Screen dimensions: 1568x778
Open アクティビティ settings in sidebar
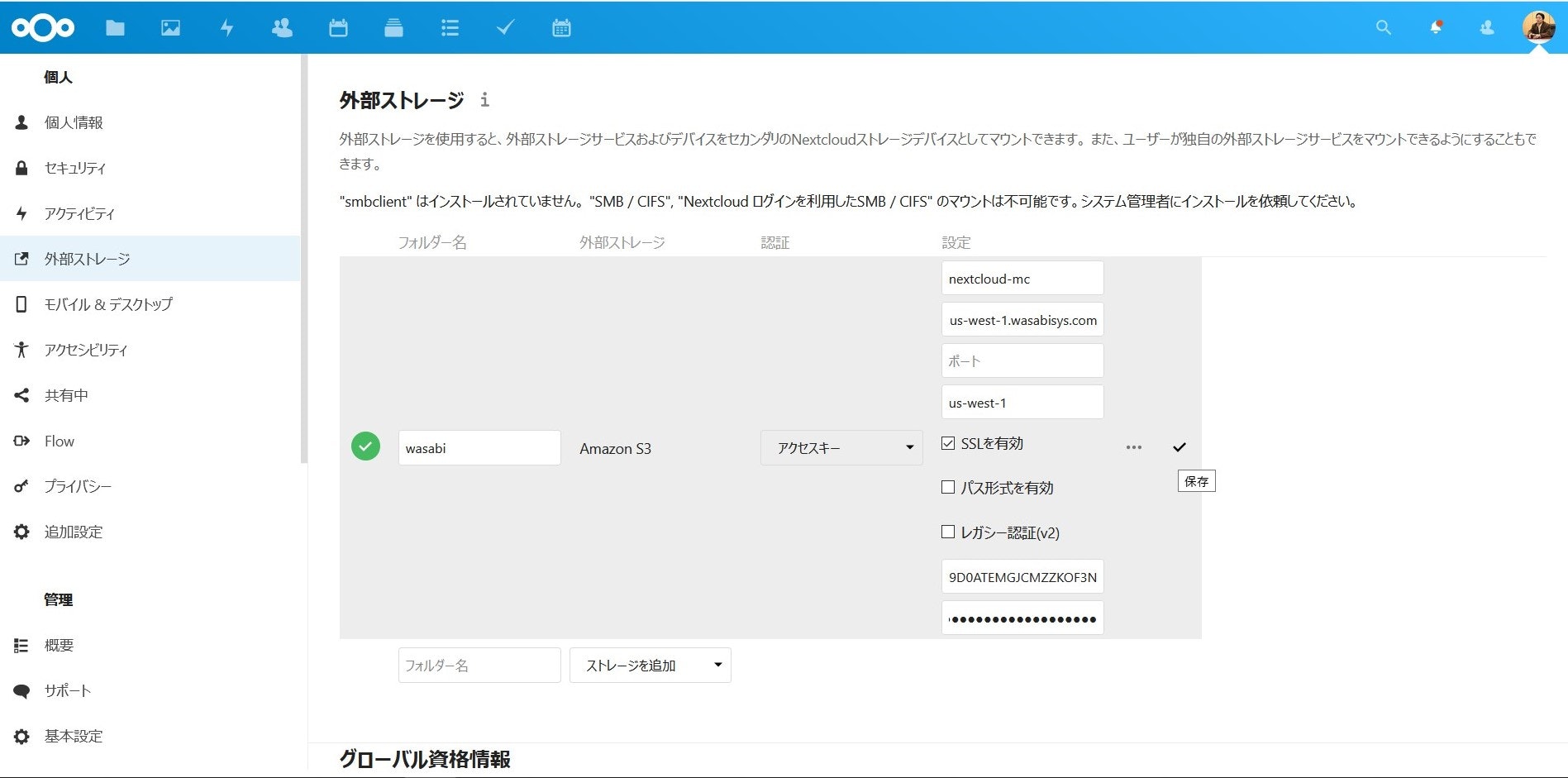coord(150,213)
